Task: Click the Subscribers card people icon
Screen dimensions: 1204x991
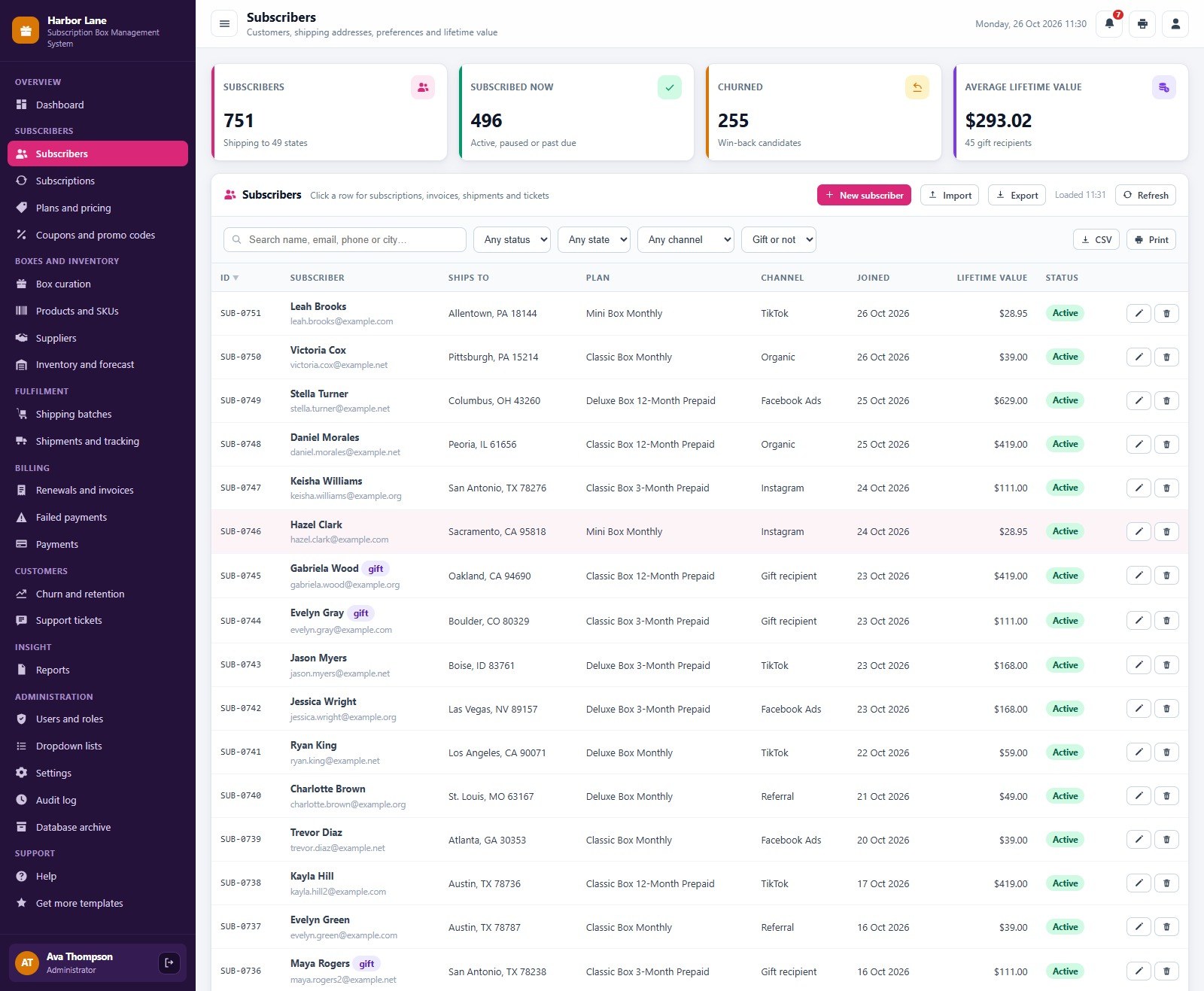Action: (423, 87)
